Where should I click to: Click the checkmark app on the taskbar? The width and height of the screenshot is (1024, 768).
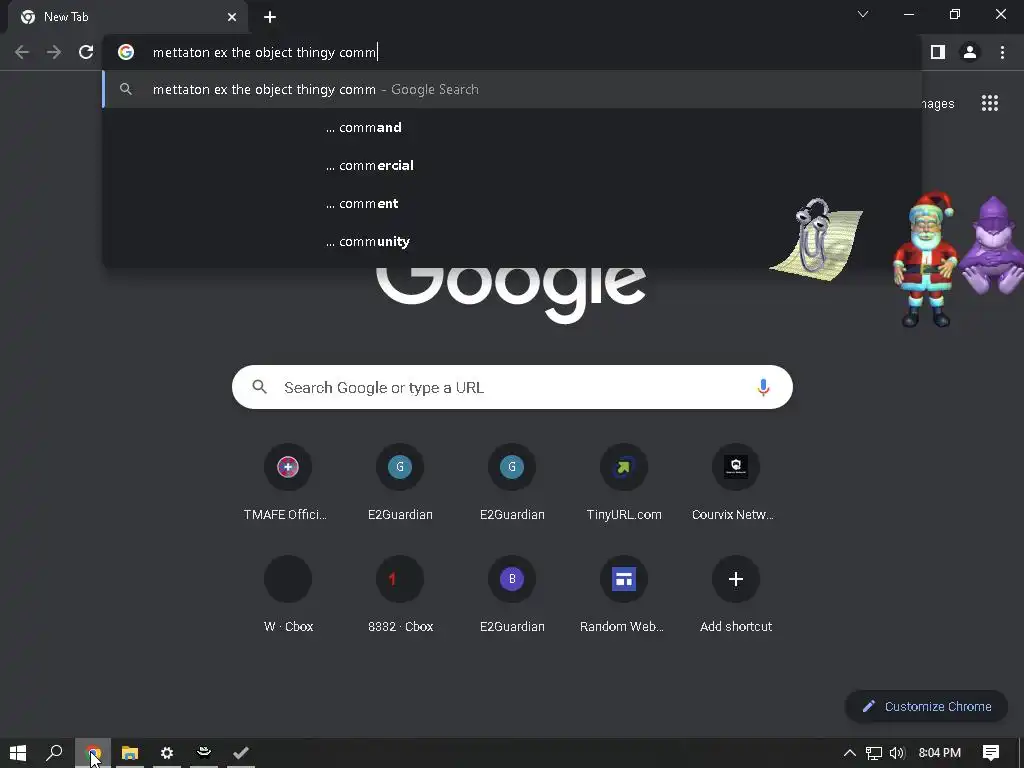tap(241, 753)
